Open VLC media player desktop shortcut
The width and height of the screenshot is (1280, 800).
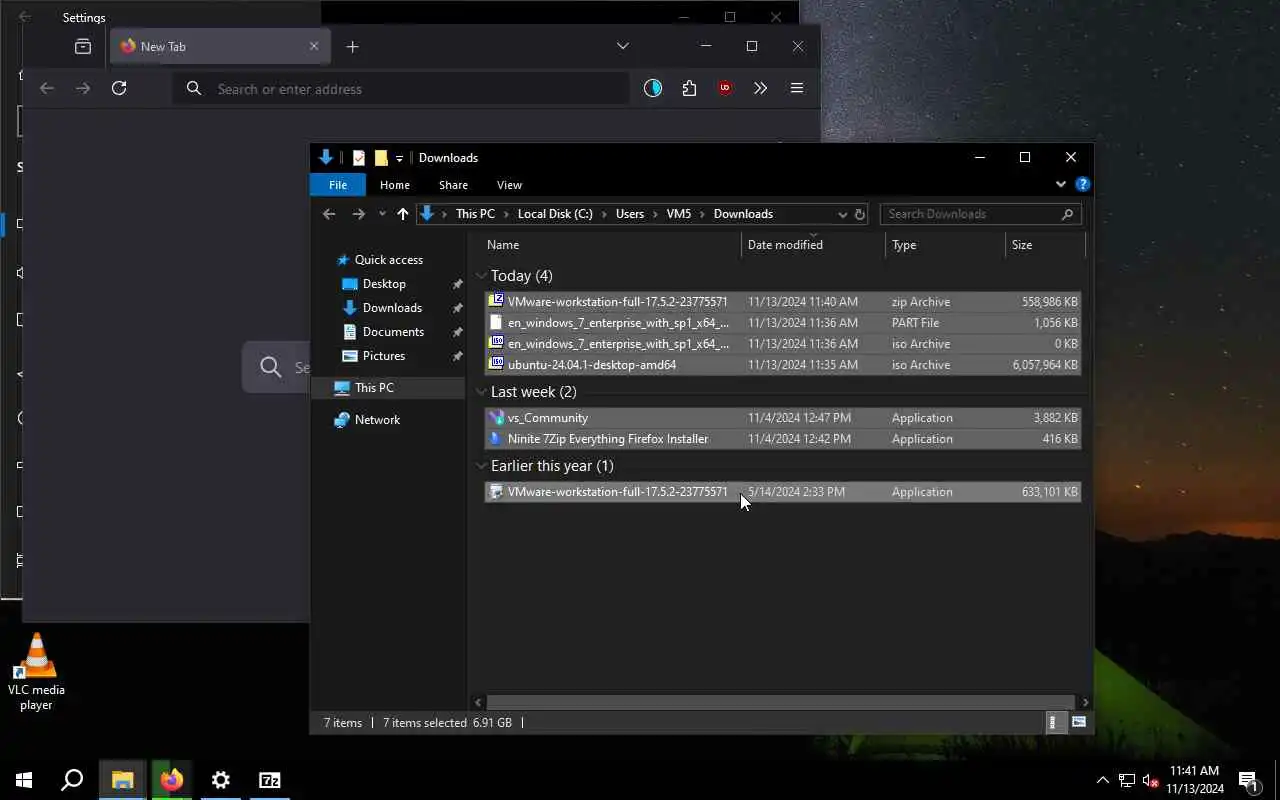pos(37,672)
